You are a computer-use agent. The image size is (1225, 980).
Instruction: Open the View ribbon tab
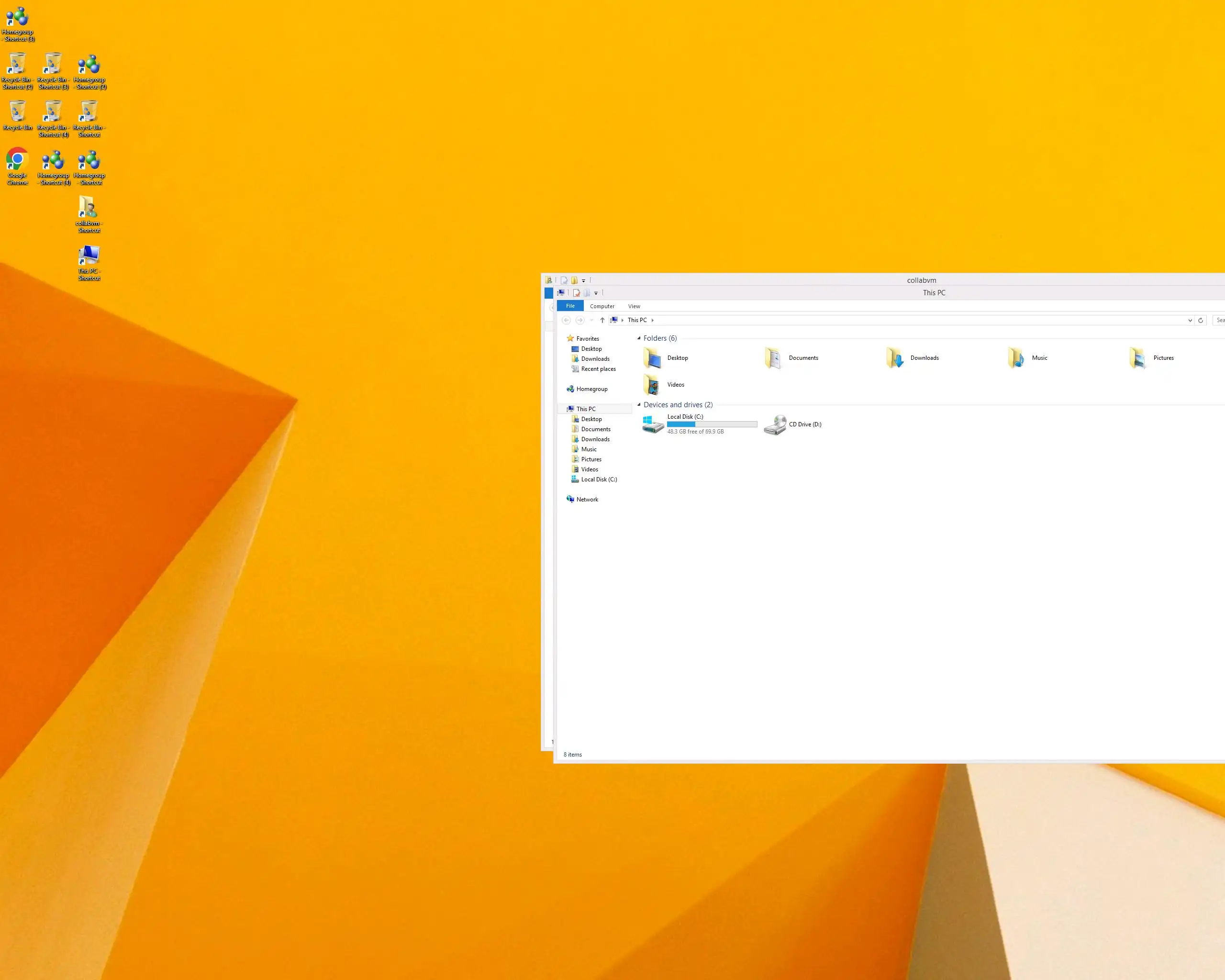pos(634,306)
